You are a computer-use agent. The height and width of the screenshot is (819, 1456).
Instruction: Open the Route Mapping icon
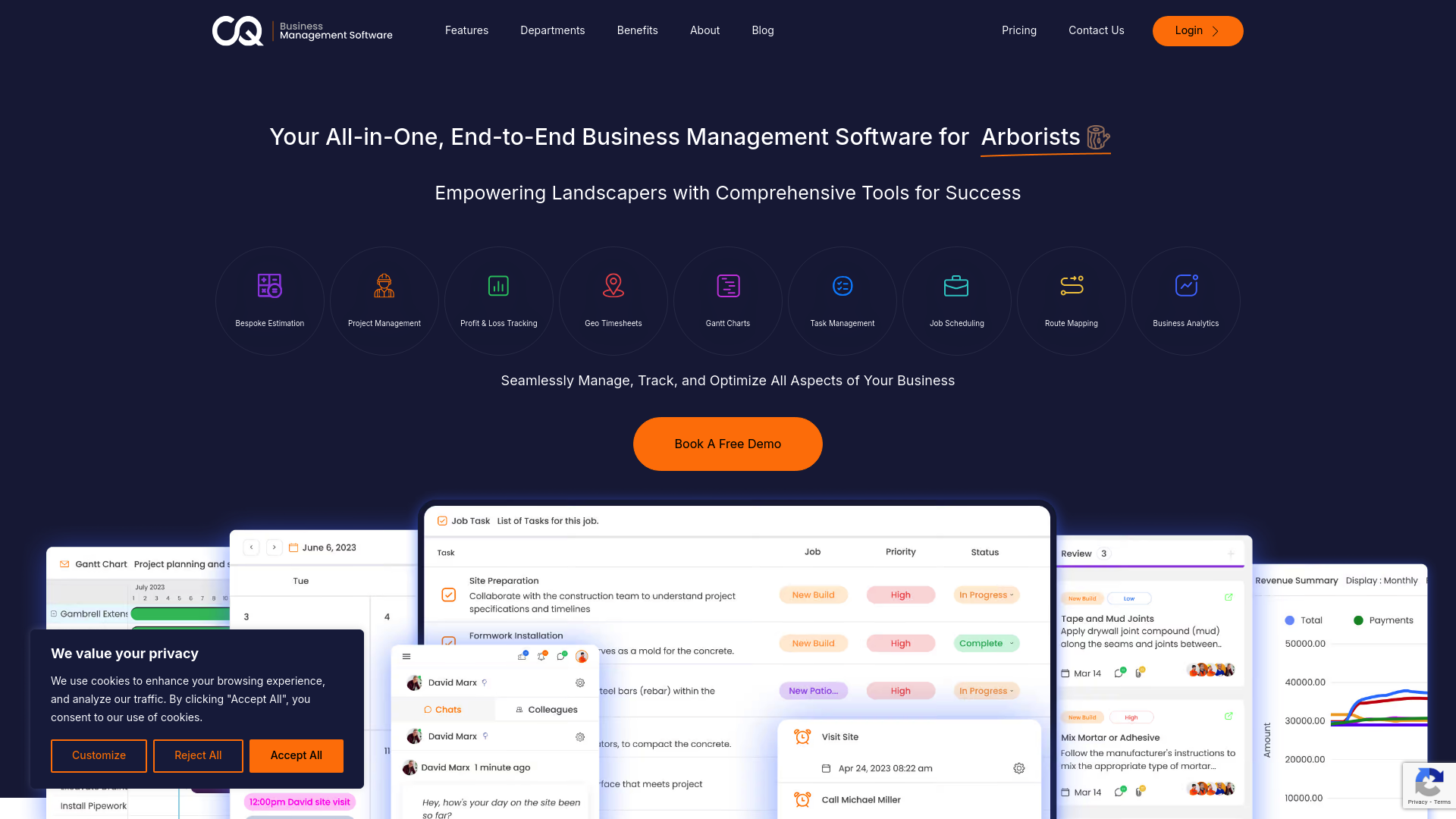point(1071,286)
